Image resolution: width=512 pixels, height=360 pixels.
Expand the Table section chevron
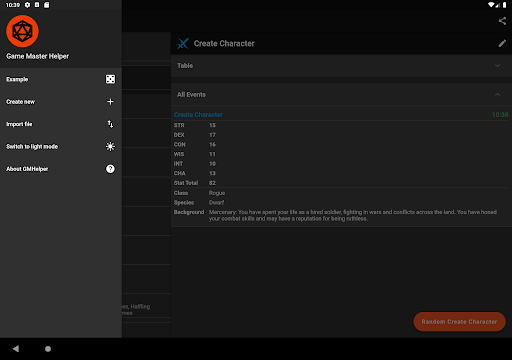coord(497,66)
